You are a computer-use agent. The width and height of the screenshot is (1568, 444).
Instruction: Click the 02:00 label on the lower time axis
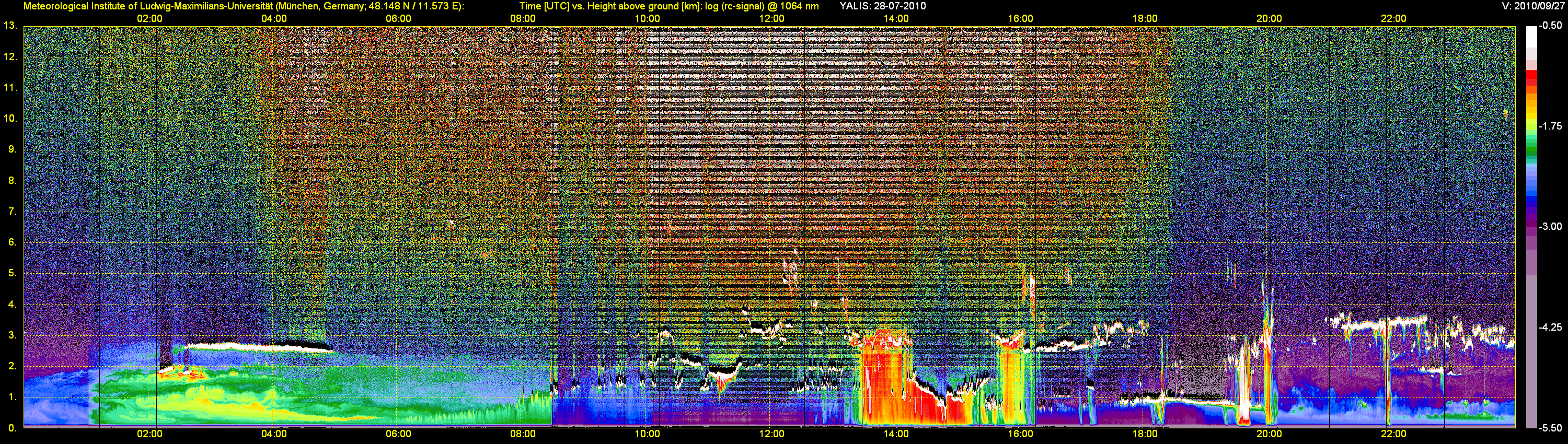[x=149, y=434]
